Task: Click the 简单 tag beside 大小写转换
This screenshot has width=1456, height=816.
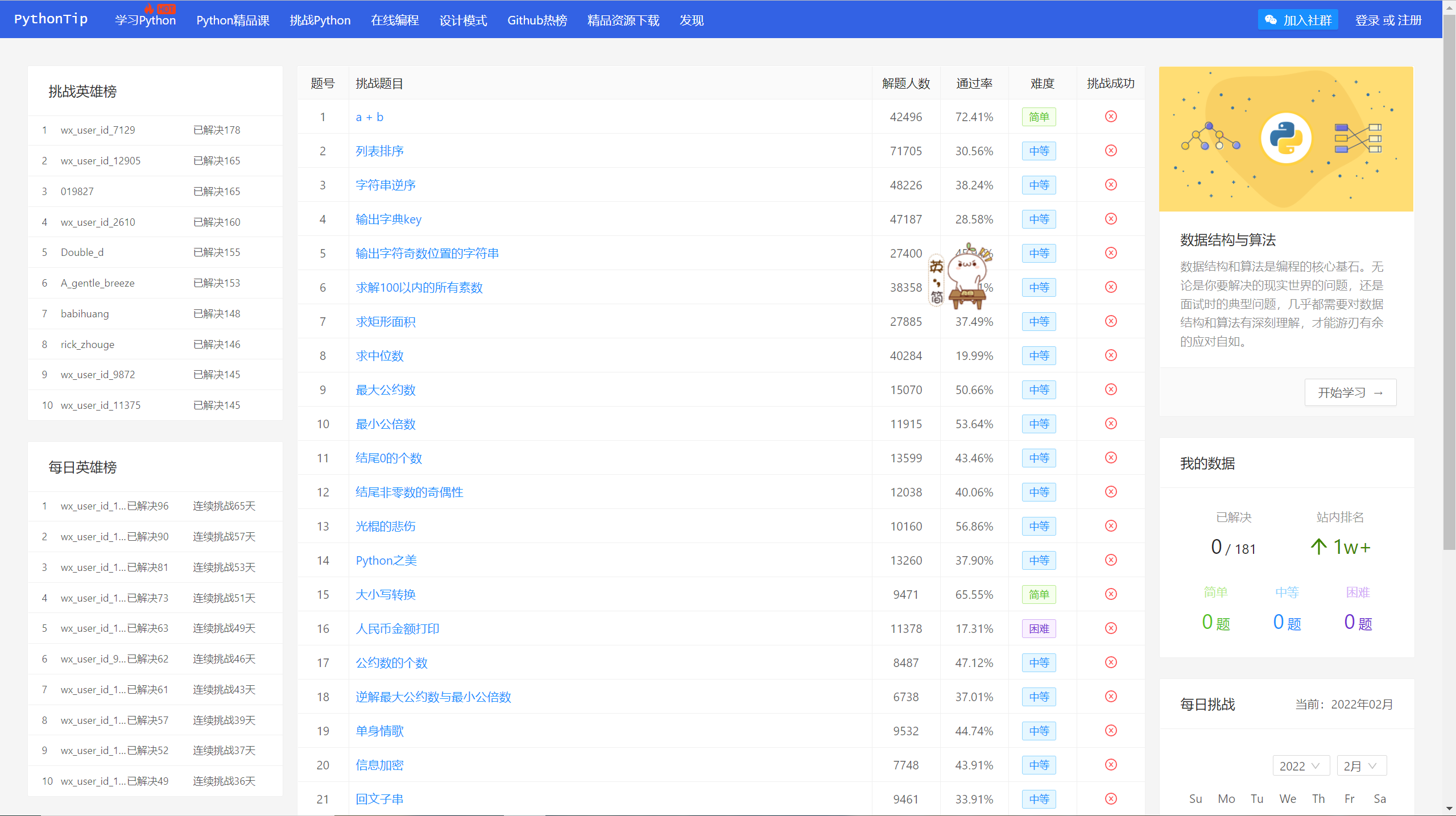Action: 1039,594
